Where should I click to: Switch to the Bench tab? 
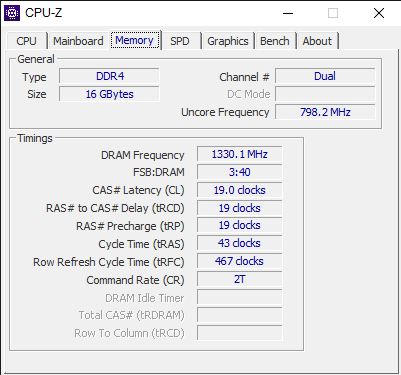(275, 41)
